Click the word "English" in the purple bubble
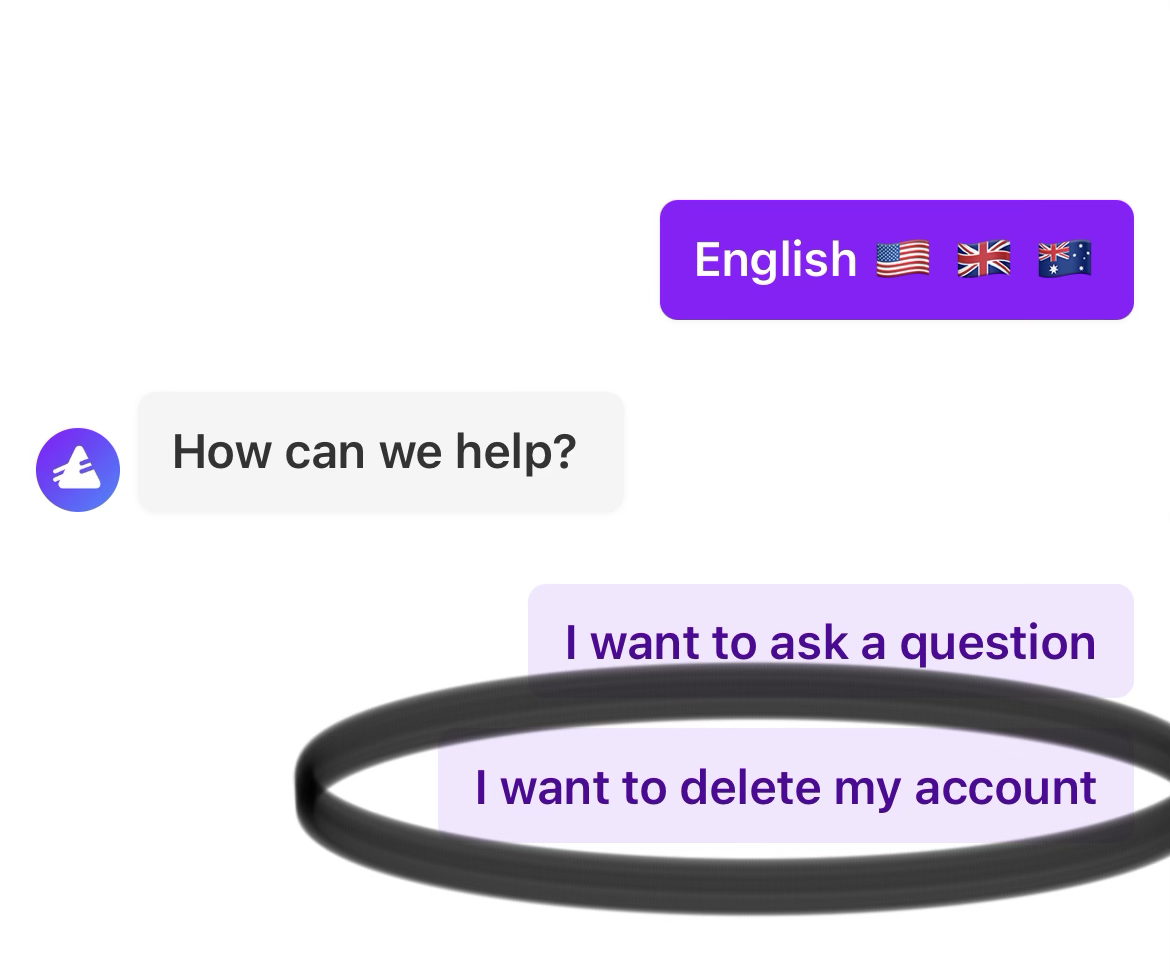Viewport: 1170px width, 976px height. [x=775, y=260]
